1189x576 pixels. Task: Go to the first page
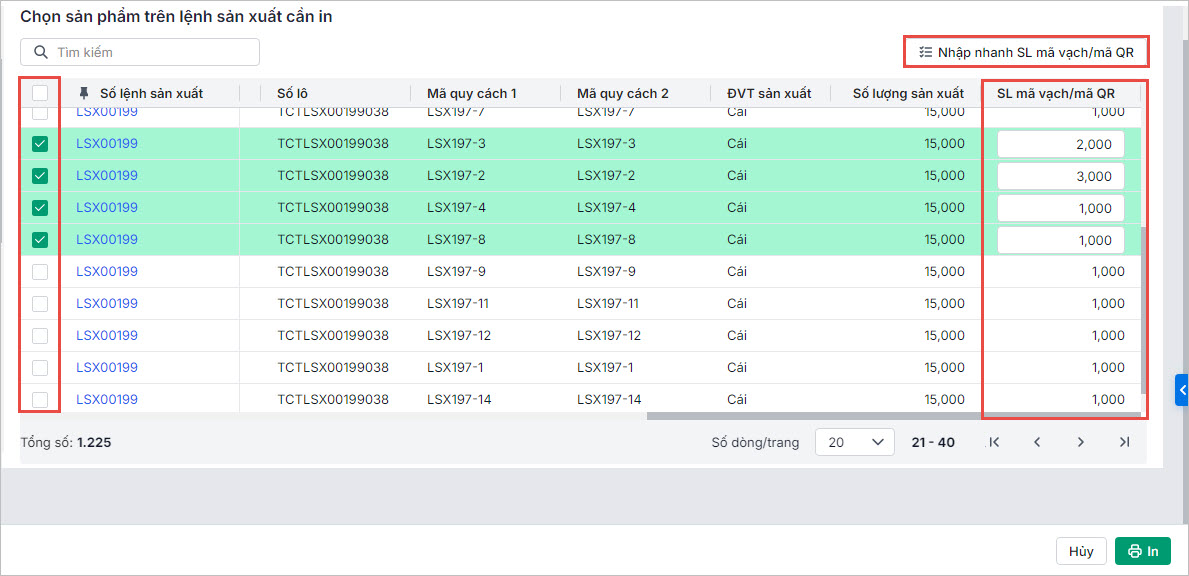[993, 442]
